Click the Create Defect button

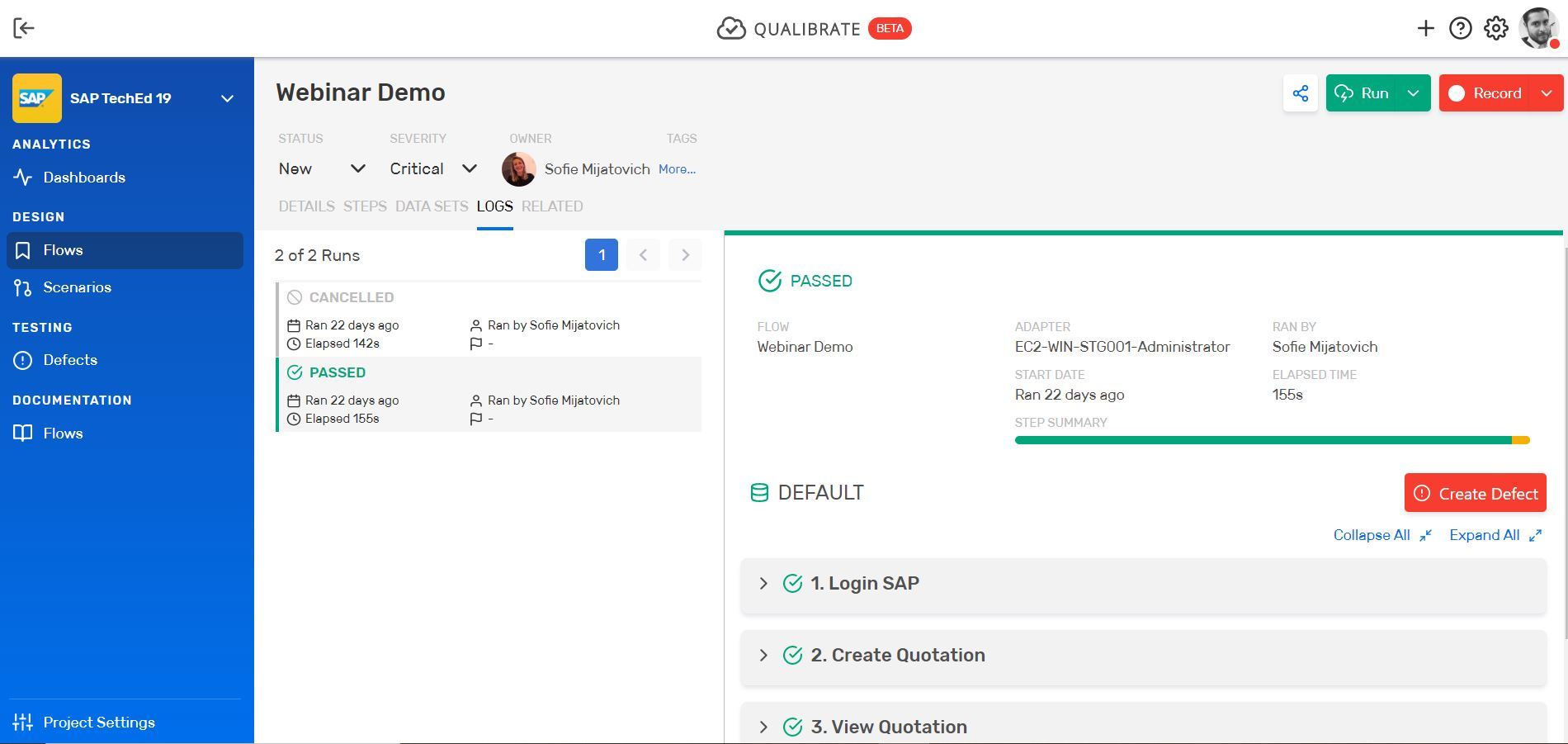click(1475, 493)
